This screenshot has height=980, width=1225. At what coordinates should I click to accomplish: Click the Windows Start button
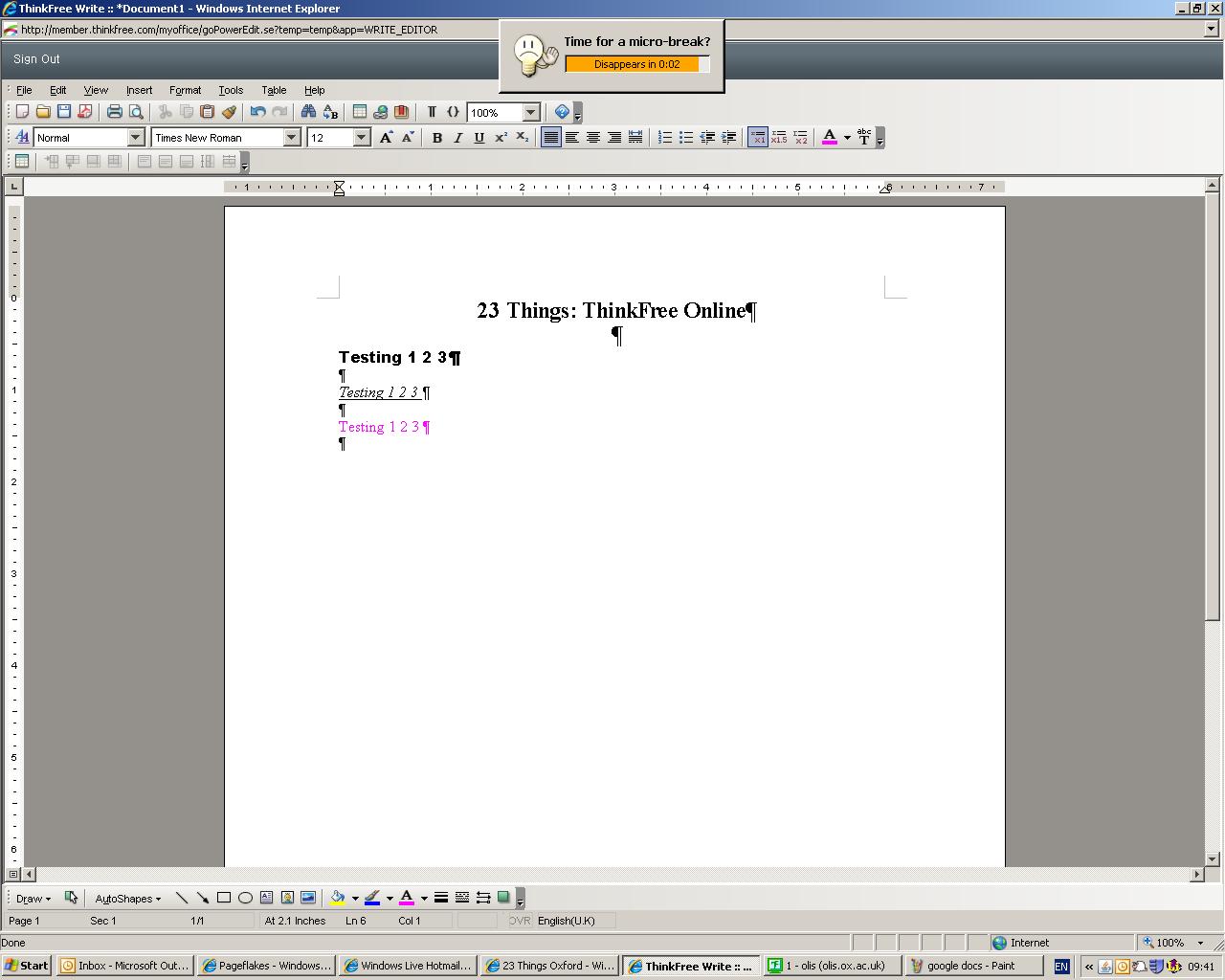(x=27, y=966)
